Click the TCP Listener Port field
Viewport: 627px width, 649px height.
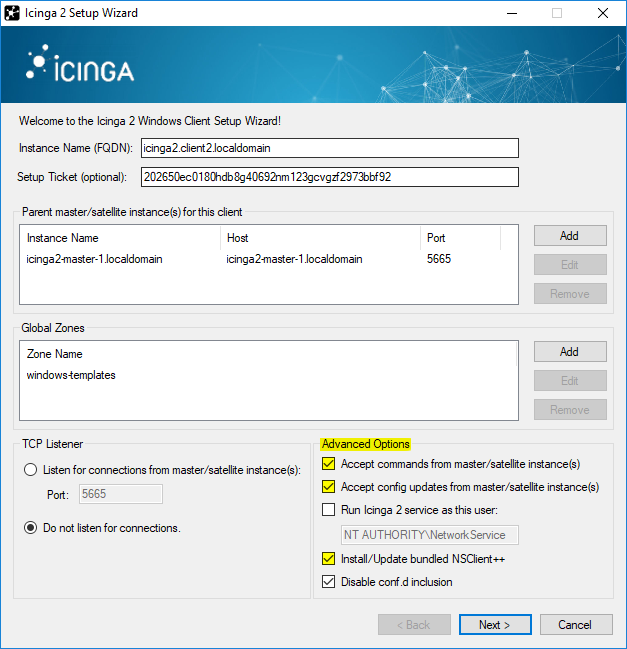click(x=121, y=494)
